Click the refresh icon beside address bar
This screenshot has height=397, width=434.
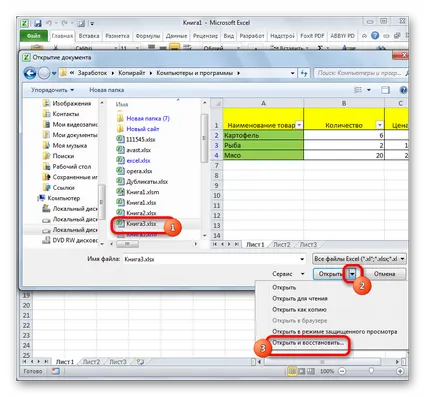click(304, 73)
